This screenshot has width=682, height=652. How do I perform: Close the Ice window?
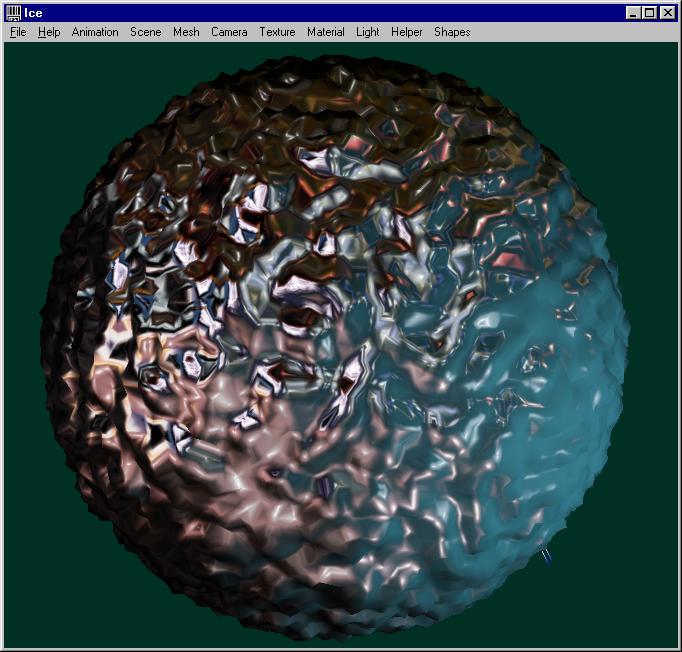(x=667, y=13)
